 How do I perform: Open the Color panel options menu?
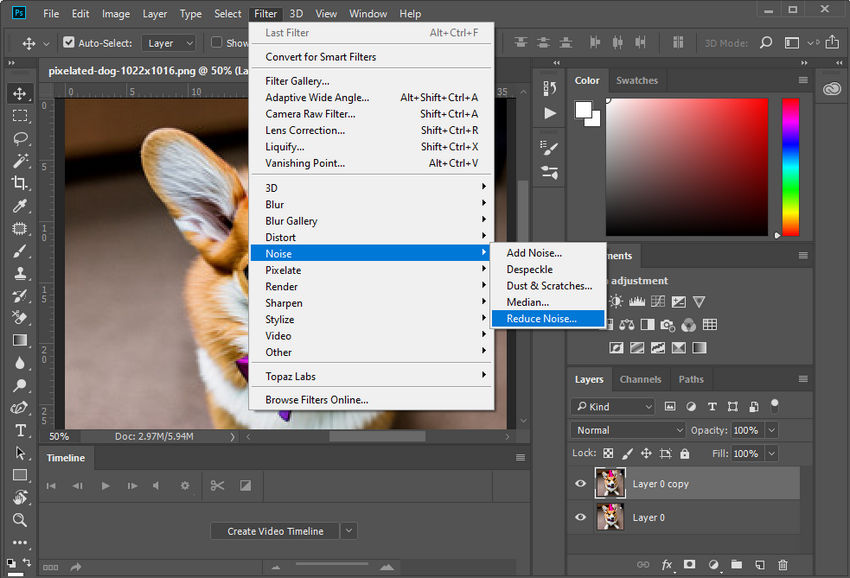click(803, 80)
